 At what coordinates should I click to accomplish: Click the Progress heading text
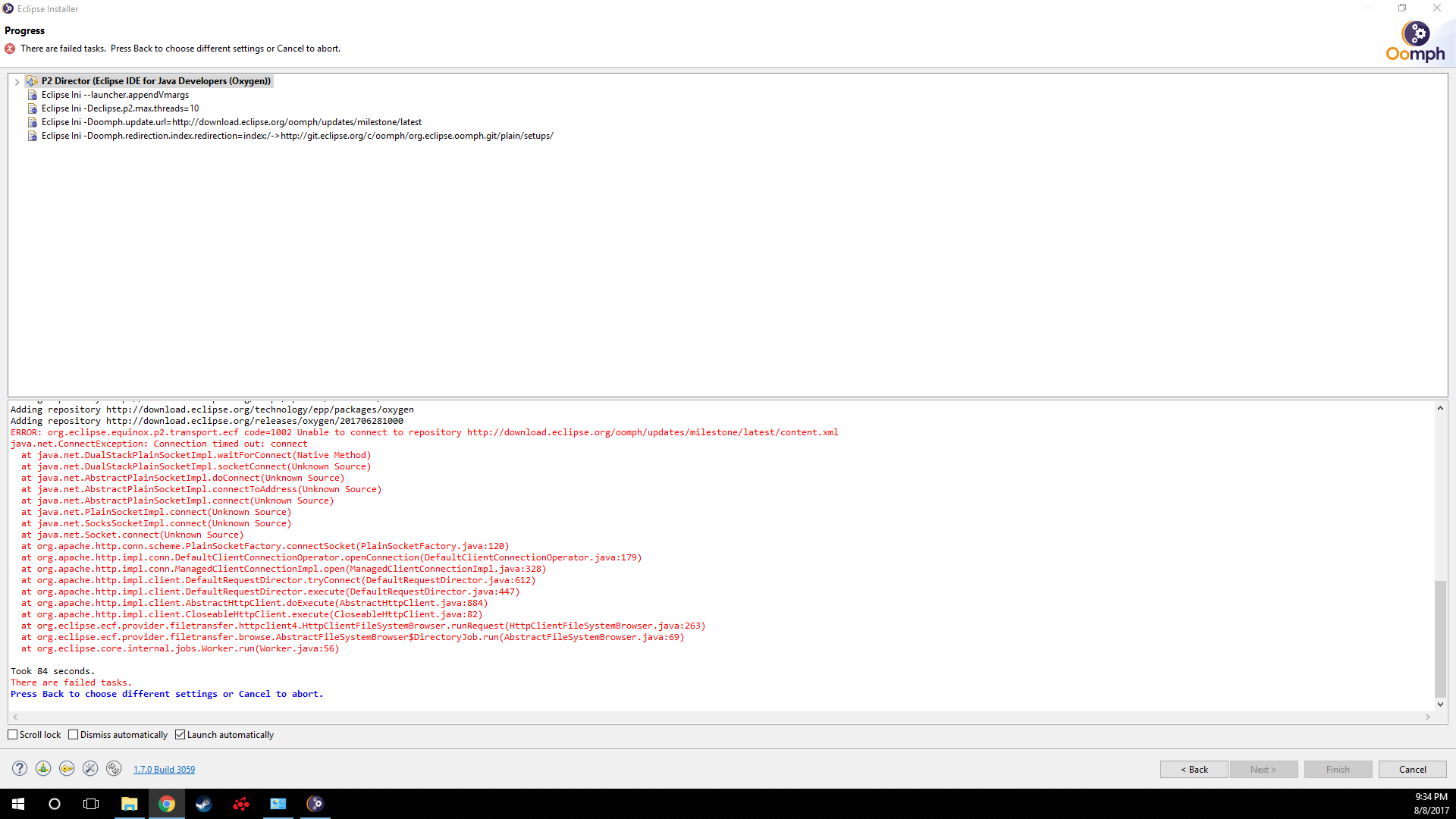coord(25,30)
